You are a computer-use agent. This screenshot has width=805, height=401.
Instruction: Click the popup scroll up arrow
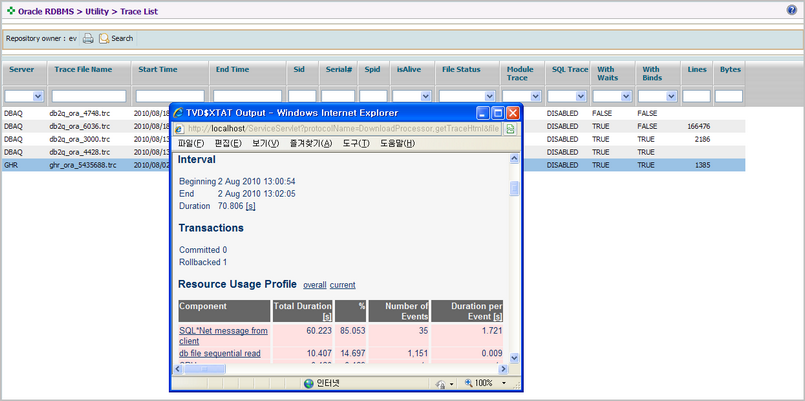(x=514, y=159)
